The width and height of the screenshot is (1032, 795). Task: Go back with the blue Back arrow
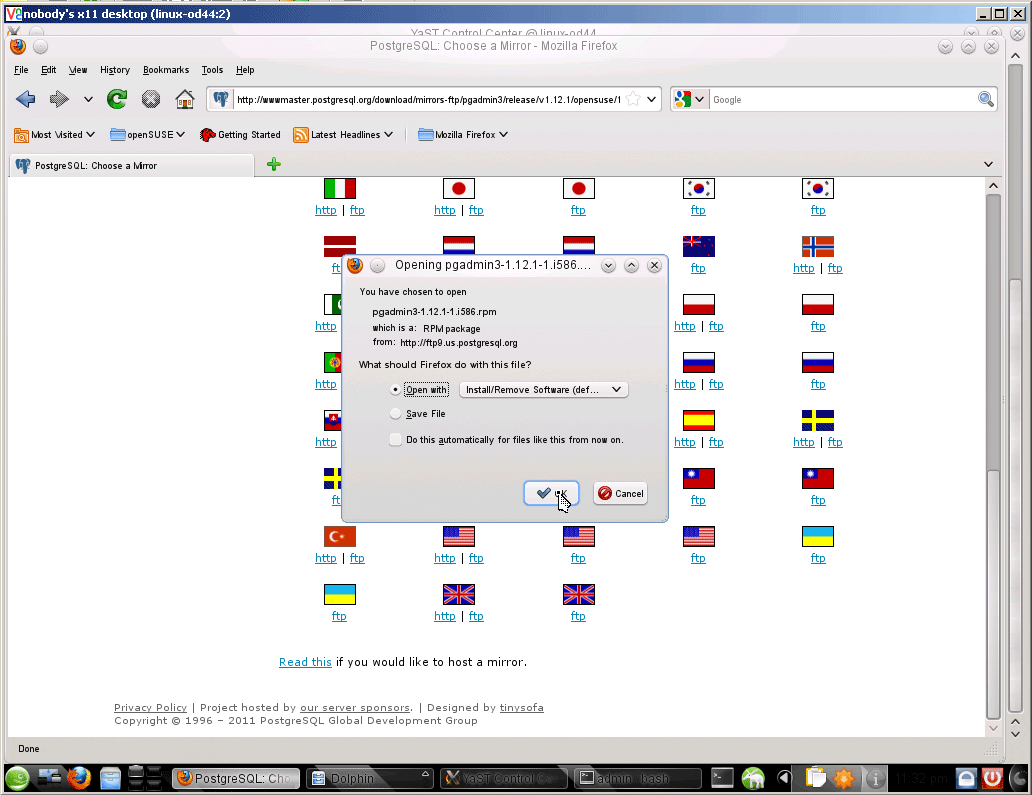(26, 99)
